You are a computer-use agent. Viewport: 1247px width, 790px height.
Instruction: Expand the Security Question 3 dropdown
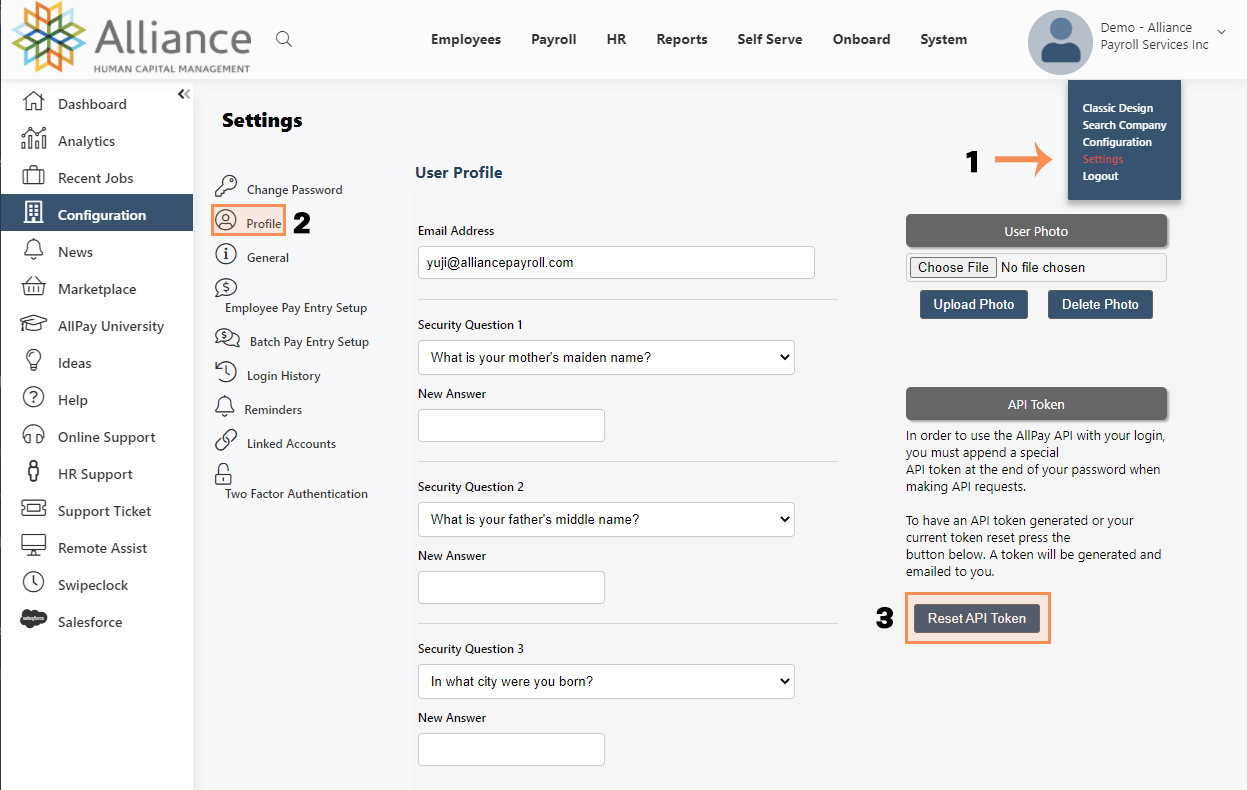[x=606, y=681]
